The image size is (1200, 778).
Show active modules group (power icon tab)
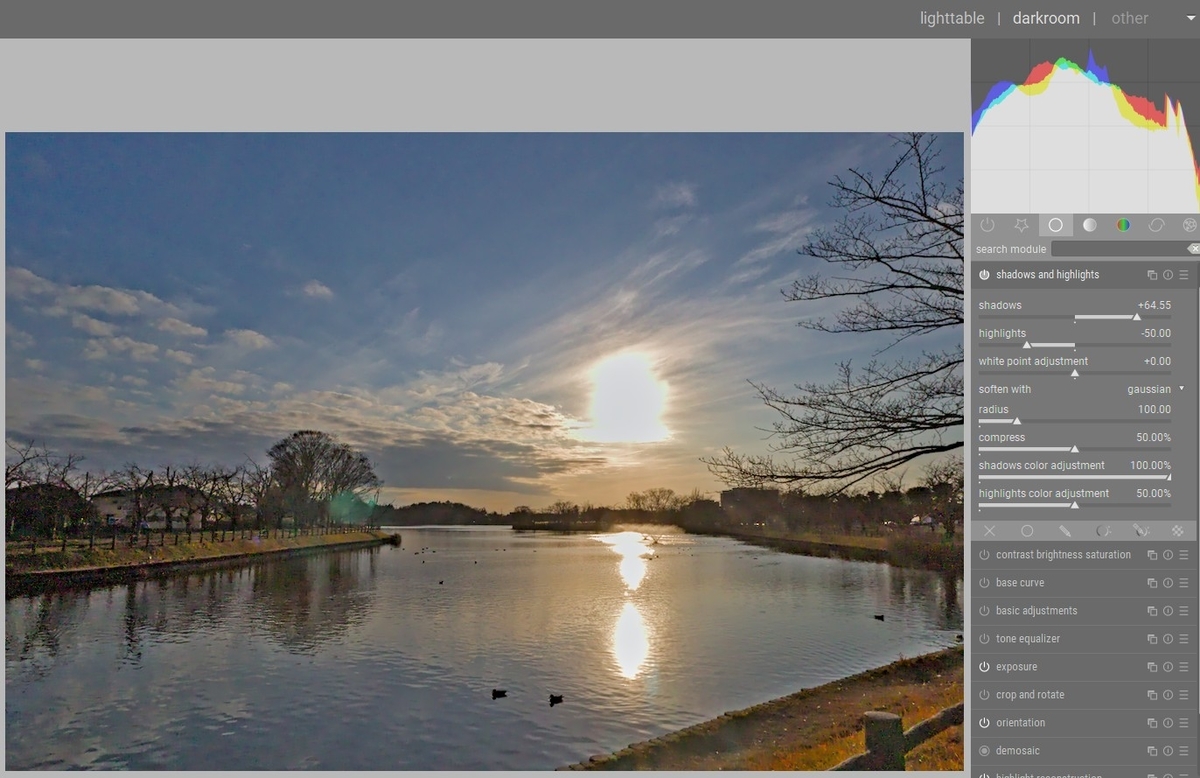(988, 225)
